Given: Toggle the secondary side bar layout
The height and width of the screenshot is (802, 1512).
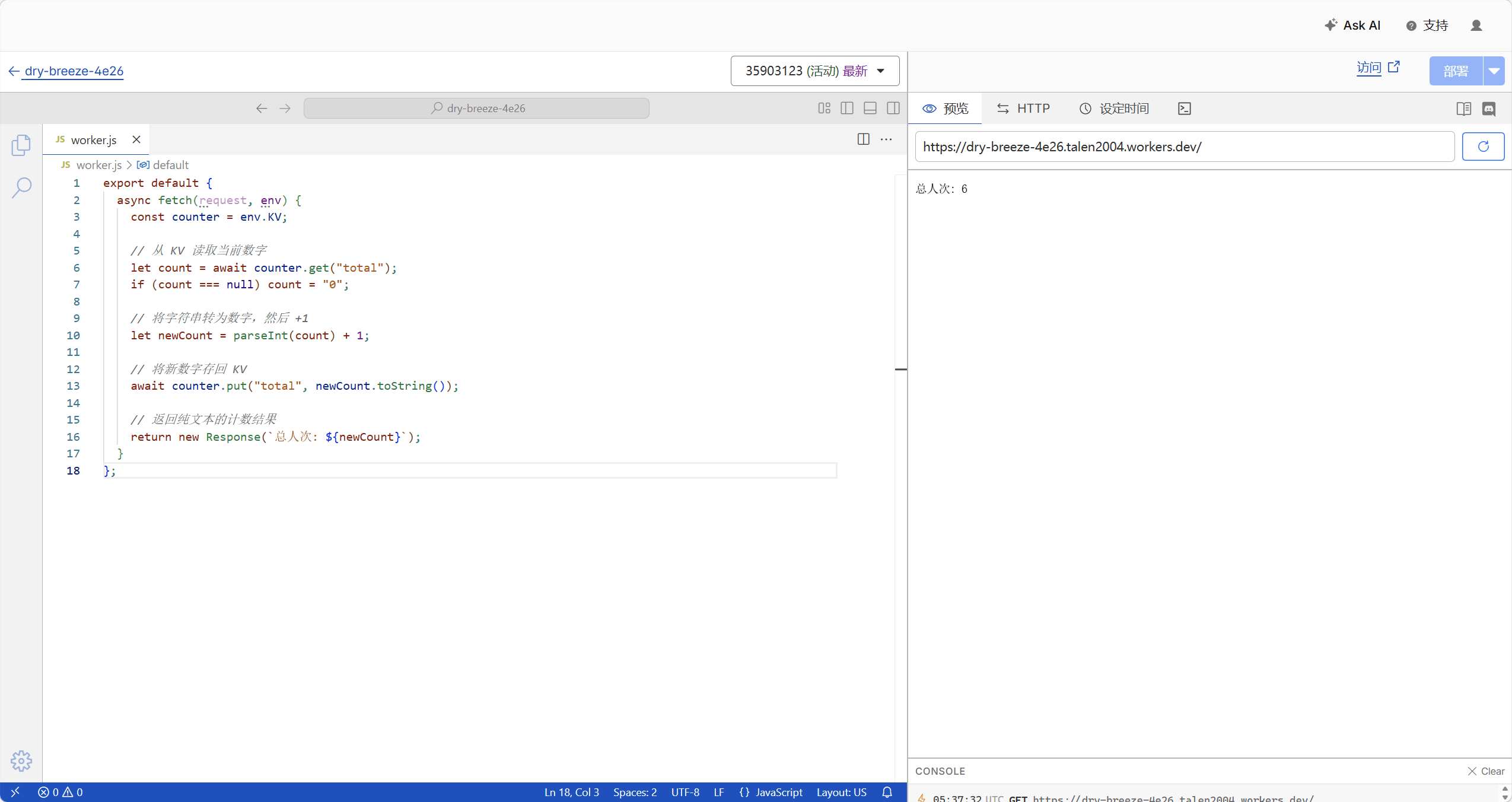Looking at the screenshot, I should pos(893,108).
